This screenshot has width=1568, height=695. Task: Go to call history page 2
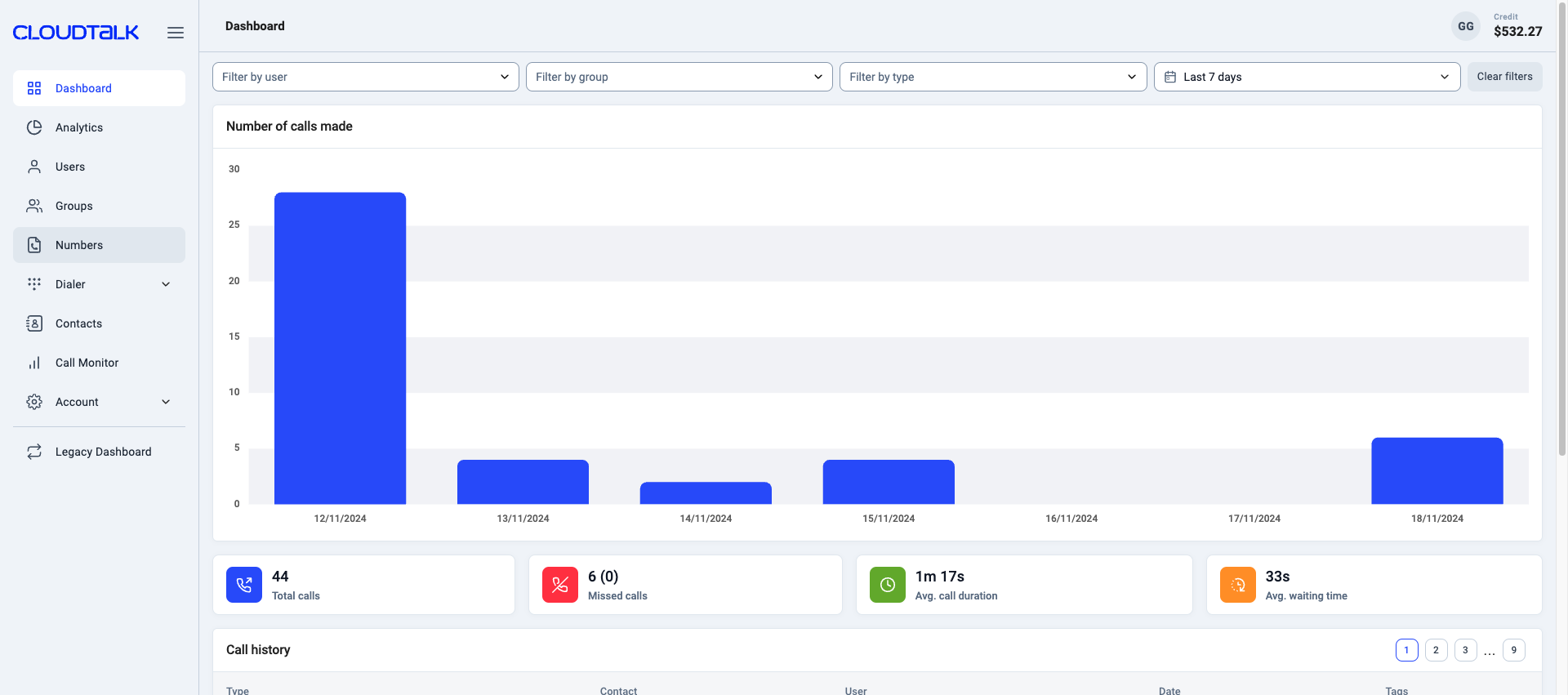coord(1436,650)
